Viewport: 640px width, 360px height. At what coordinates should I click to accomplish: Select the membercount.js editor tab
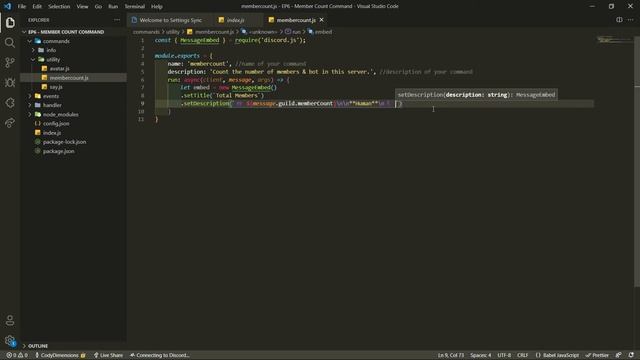[x=296, y=20]
